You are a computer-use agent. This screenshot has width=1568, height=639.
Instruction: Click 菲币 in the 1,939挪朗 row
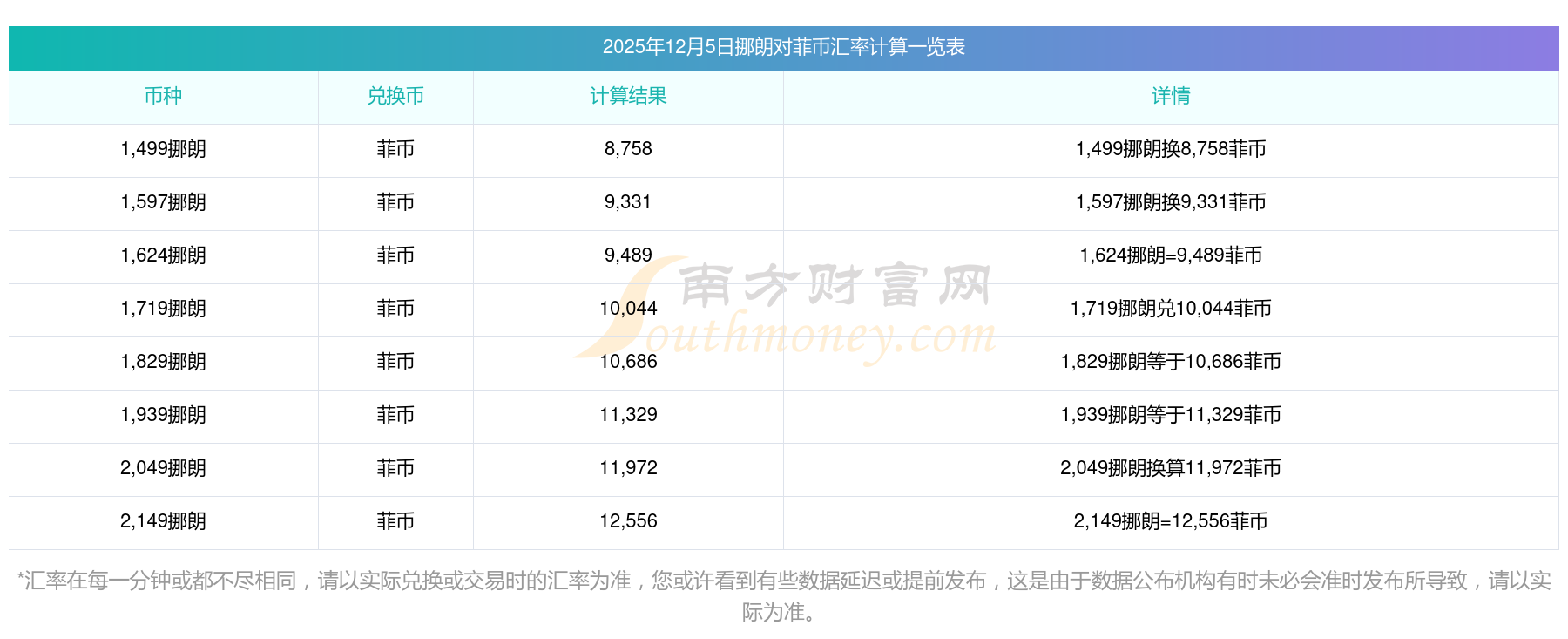point(395,415)
